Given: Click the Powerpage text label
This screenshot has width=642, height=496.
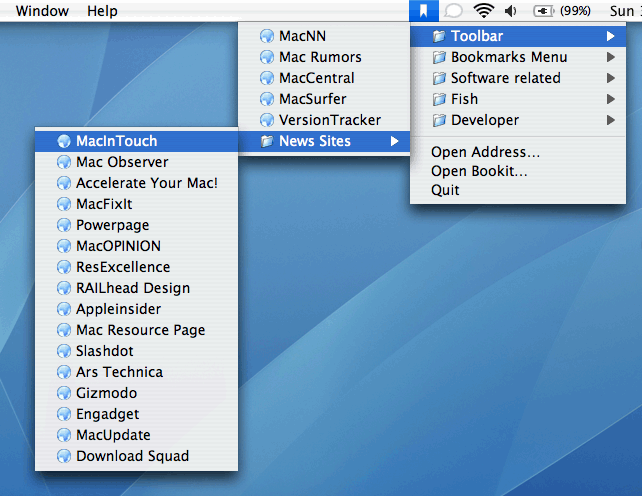Looking at the screenshot, I should [x=113, y=225].
